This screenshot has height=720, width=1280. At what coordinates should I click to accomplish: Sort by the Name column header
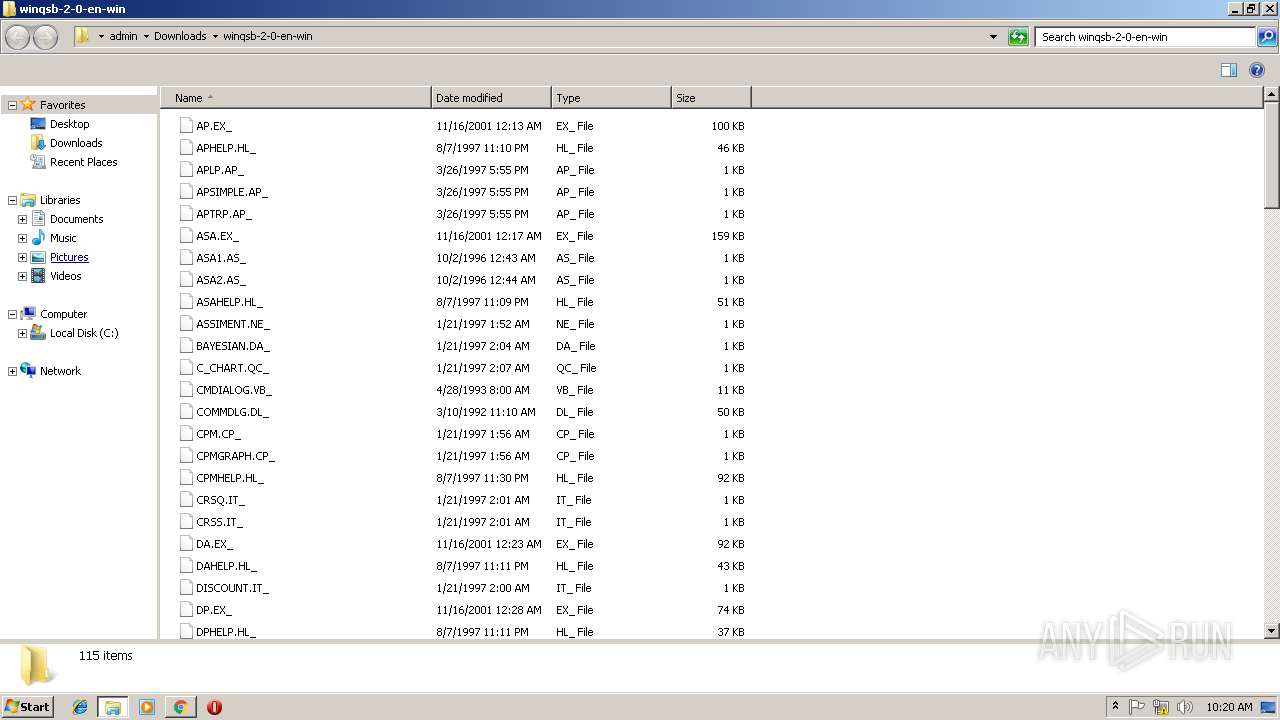[x=296, y=98]
